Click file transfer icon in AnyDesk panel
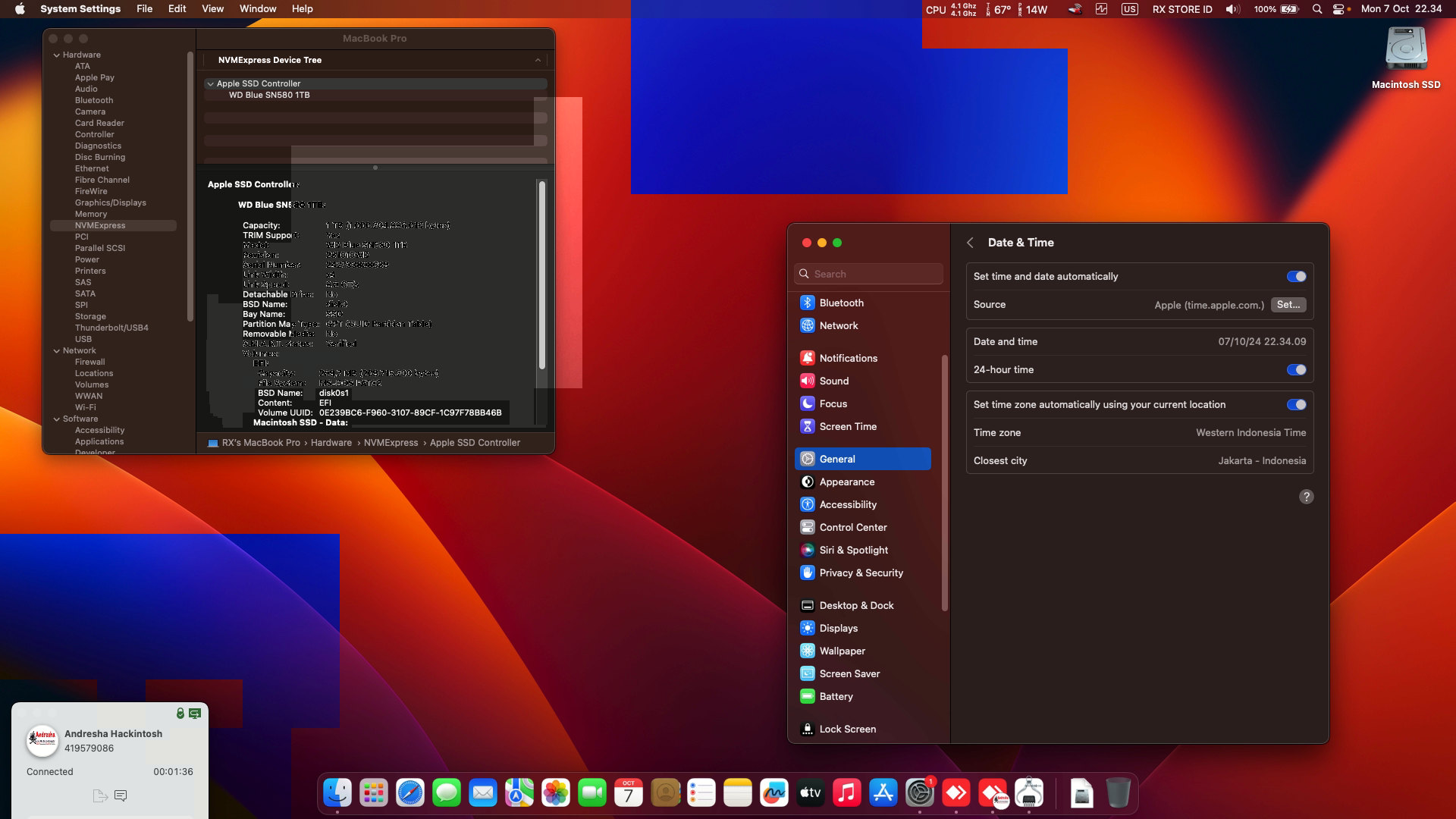This screenshot has width=1456, height=819. [99, 795]
